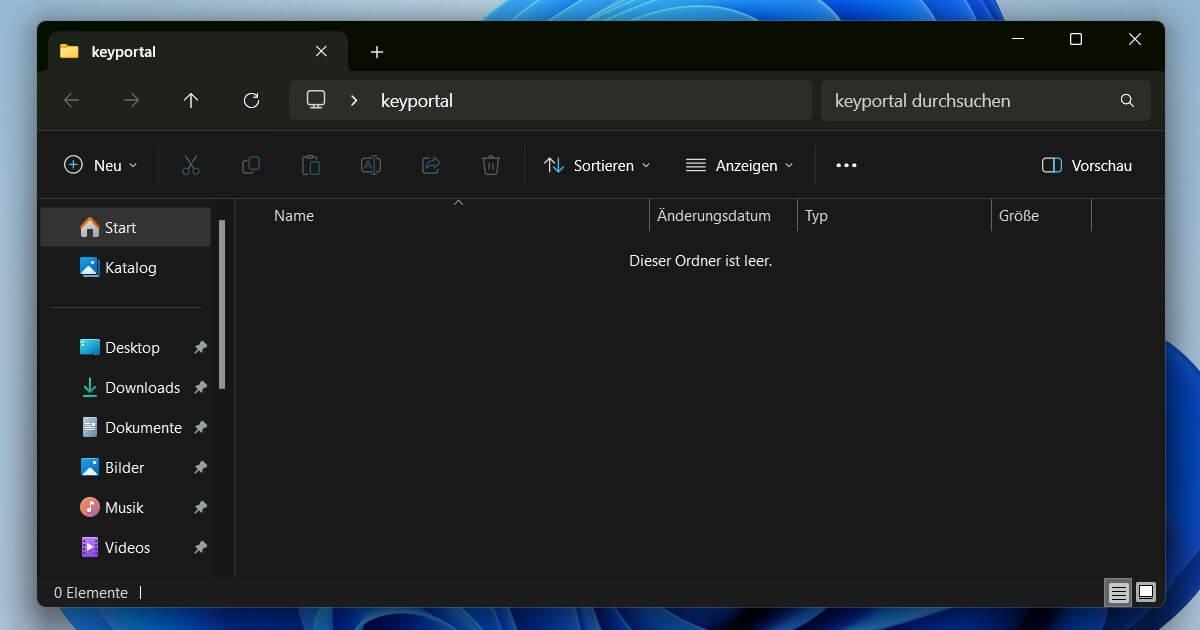Image resolution: width=1200 pixels, height=630 pixels.
Task: Go up one folder level with the arrow
Action: [191, 100]
